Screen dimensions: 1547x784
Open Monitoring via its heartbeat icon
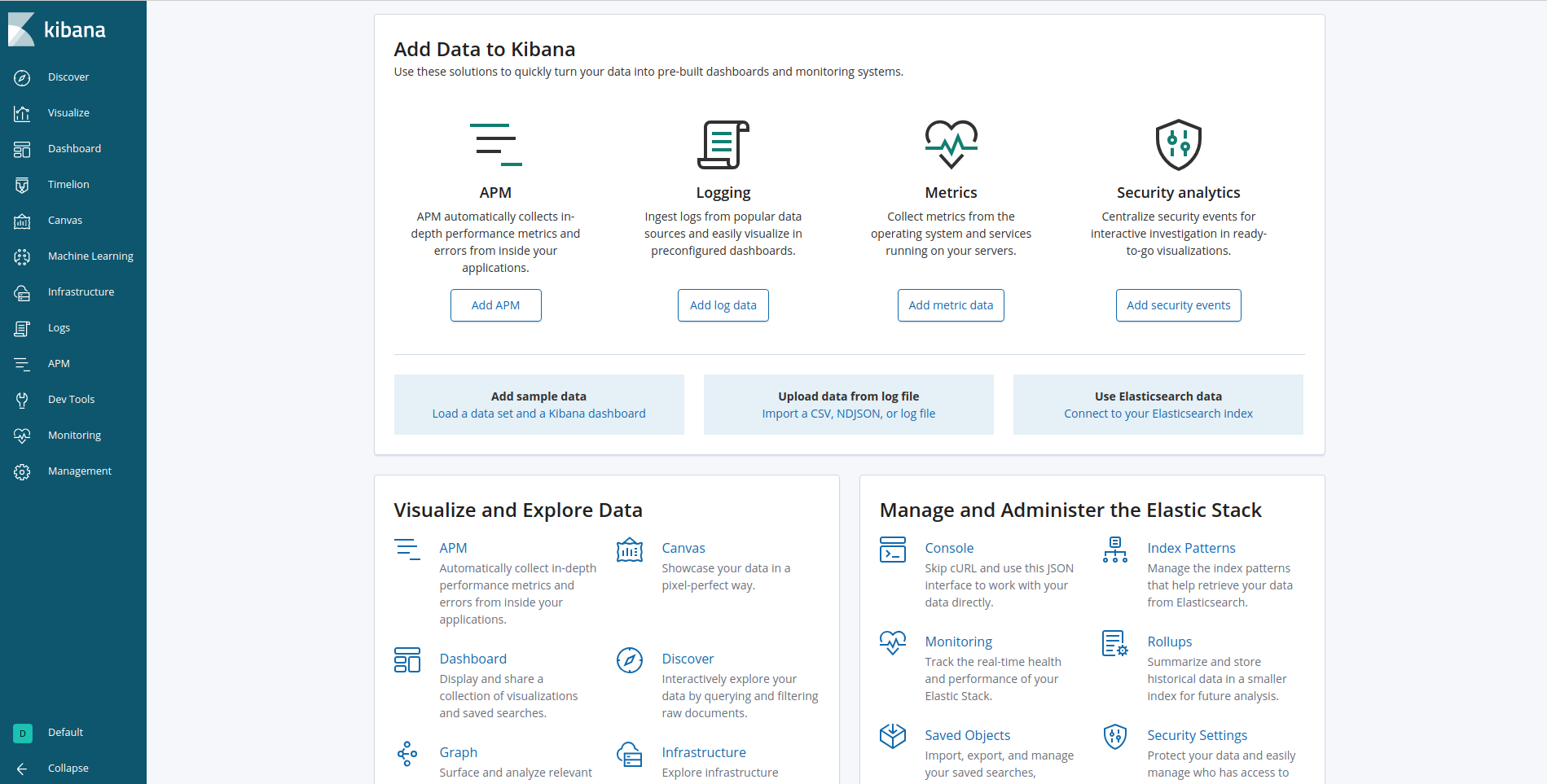22,435
